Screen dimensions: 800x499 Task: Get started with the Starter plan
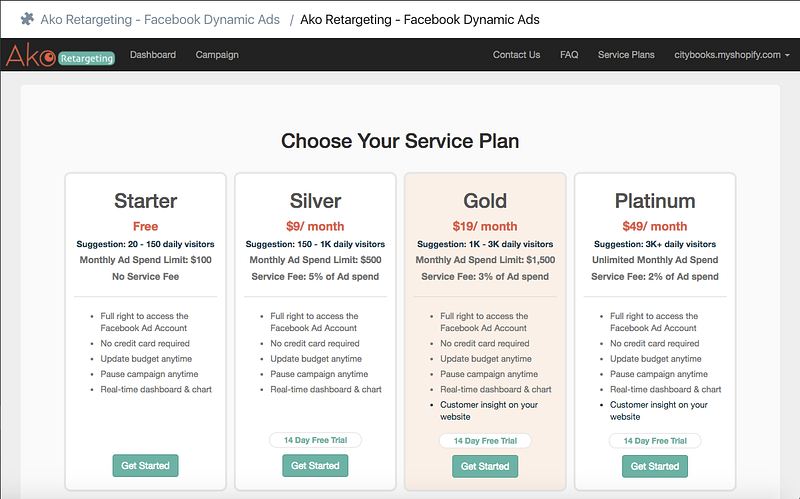pyautogui.click(x=146, y=465)
